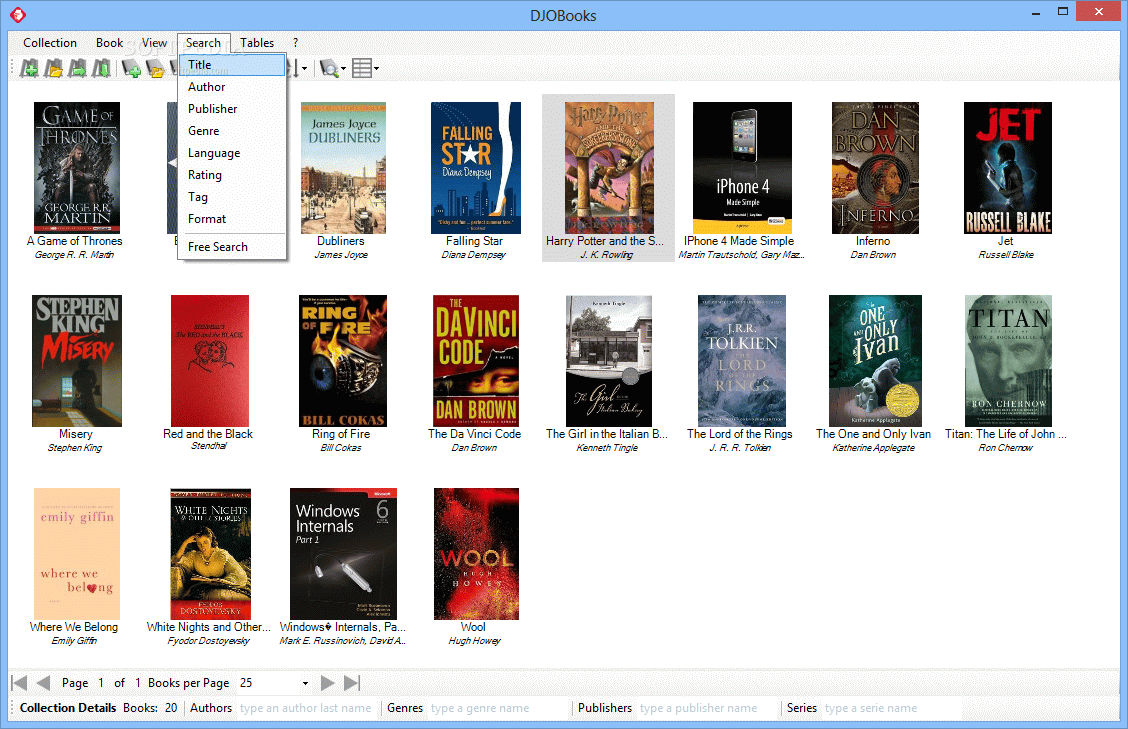Select the Where We Belong cover
The image size is (1128, 729).
[77, 553]
